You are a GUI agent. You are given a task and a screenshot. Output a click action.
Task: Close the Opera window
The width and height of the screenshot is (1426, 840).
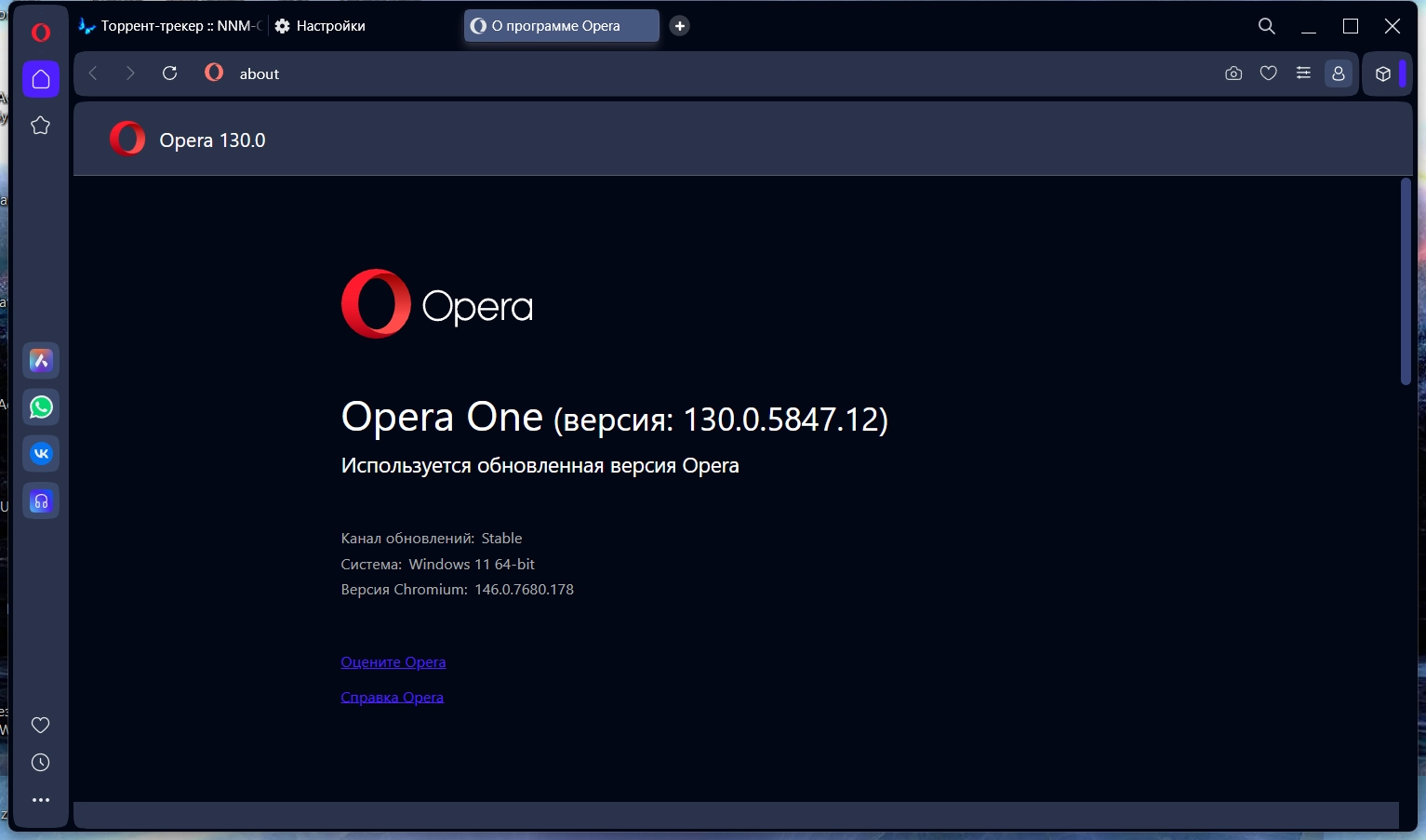coord(1393,26)
